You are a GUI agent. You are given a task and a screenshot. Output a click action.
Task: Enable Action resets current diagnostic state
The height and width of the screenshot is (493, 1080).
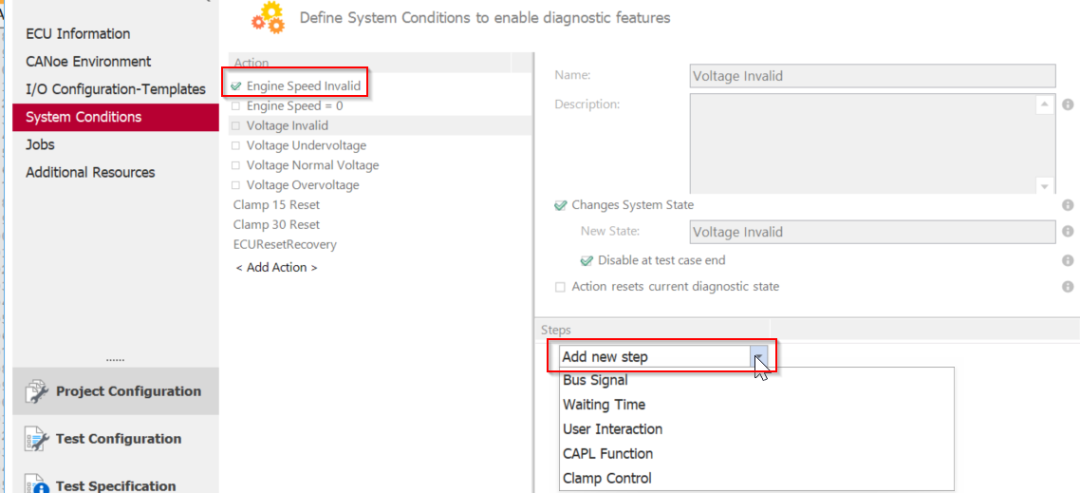tap(560, 287)
